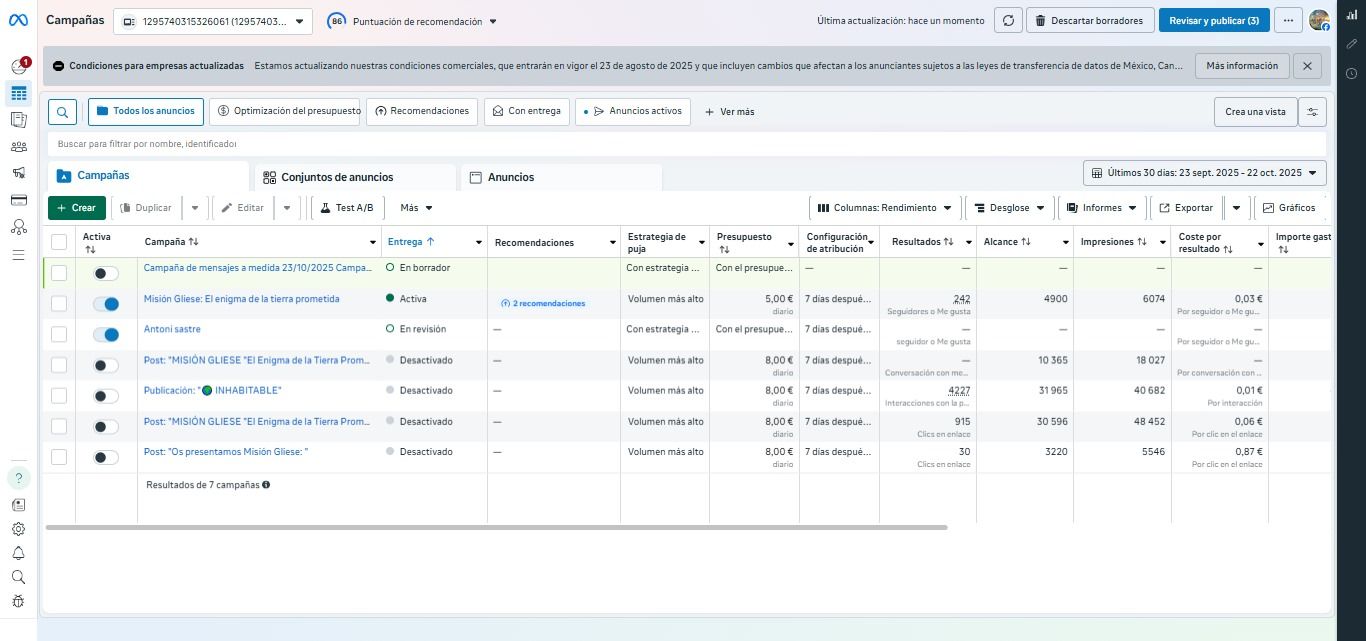
Task: Open the audiences icon in left sidebar
Action: pyautogui.click(x=18, y=147)
